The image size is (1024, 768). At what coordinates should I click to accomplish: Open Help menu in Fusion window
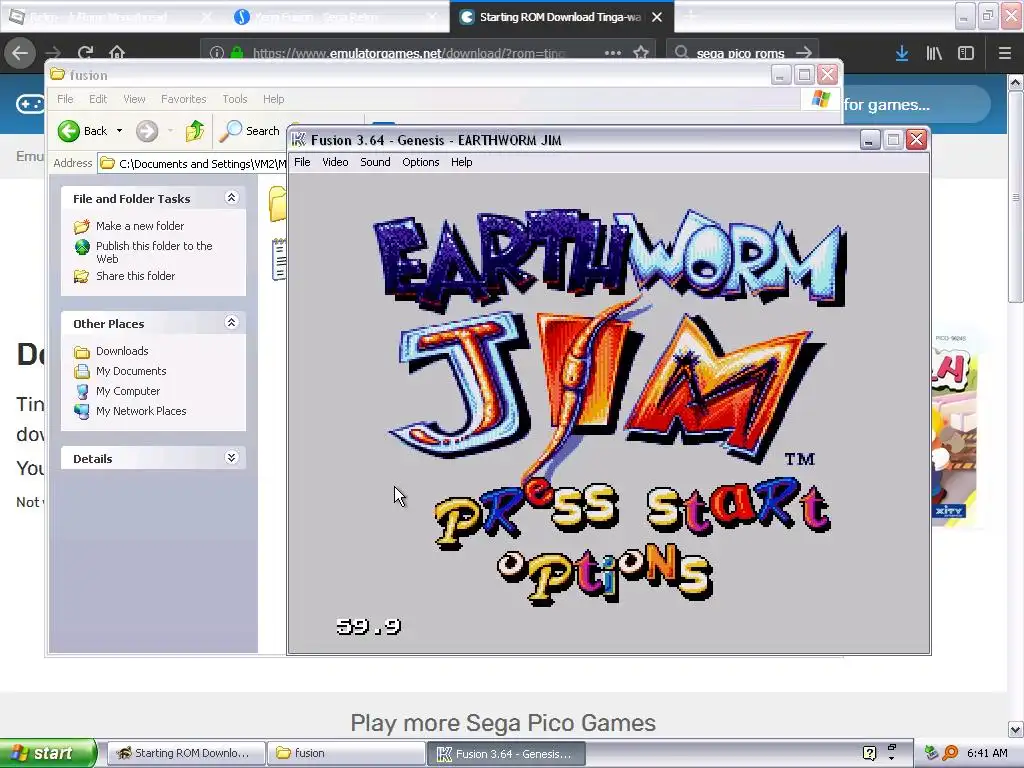pos(461,162)
